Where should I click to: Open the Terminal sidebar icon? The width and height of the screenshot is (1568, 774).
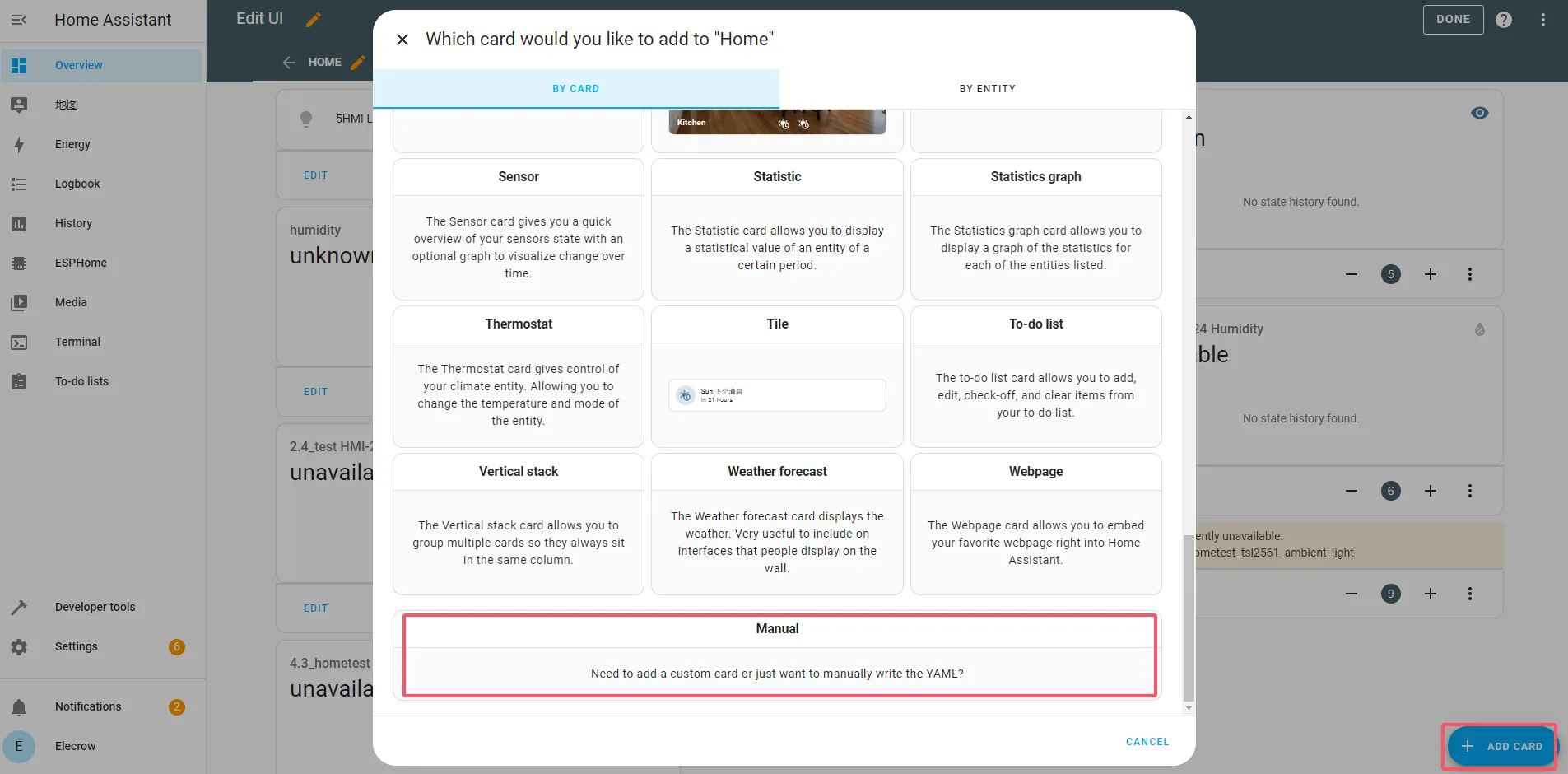pos(19,343)
